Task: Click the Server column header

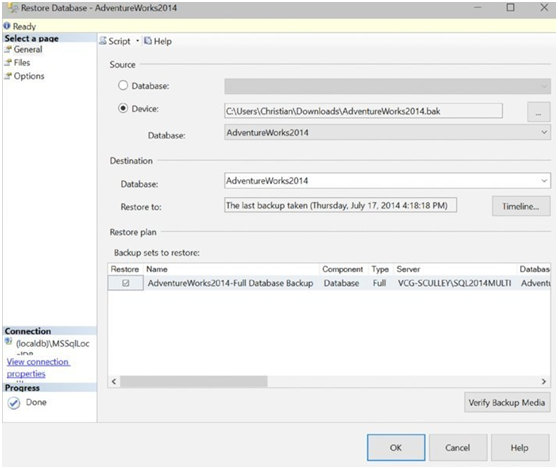Action: tap(455, 269)
